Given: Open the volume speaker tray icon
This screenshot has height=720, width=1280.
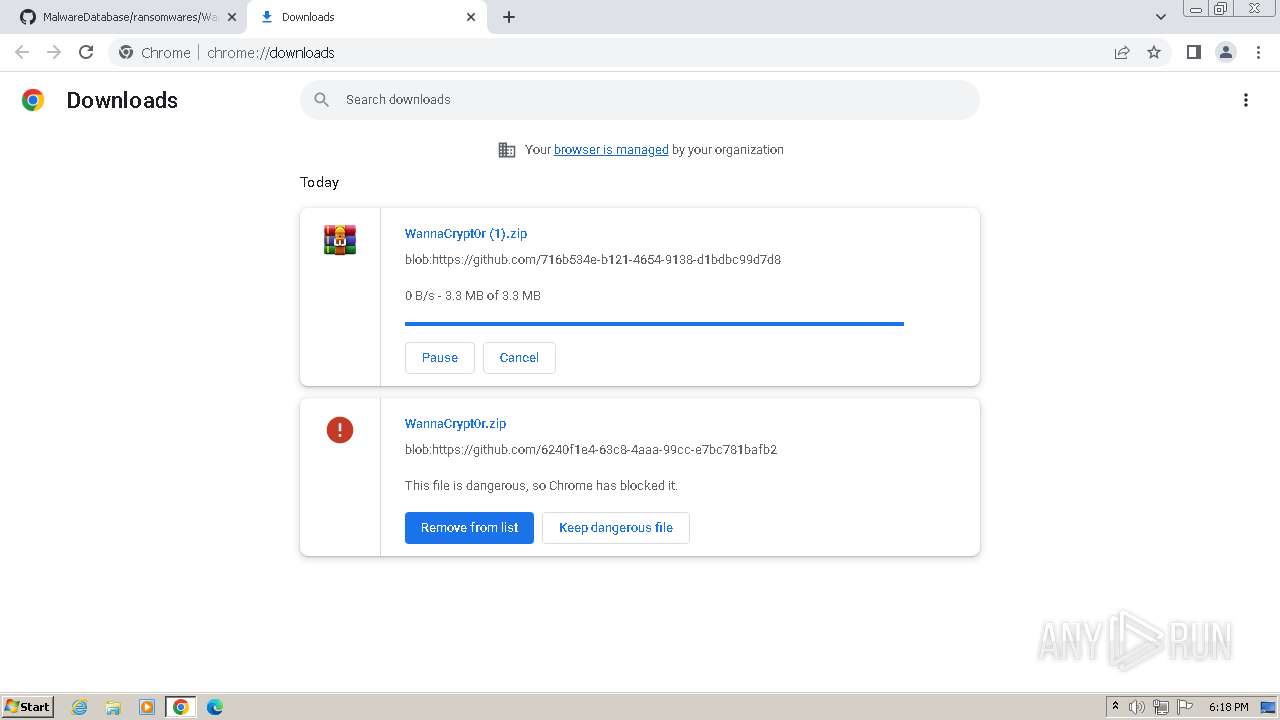Looking at the screenshot, I should (x=1137, y=707).
